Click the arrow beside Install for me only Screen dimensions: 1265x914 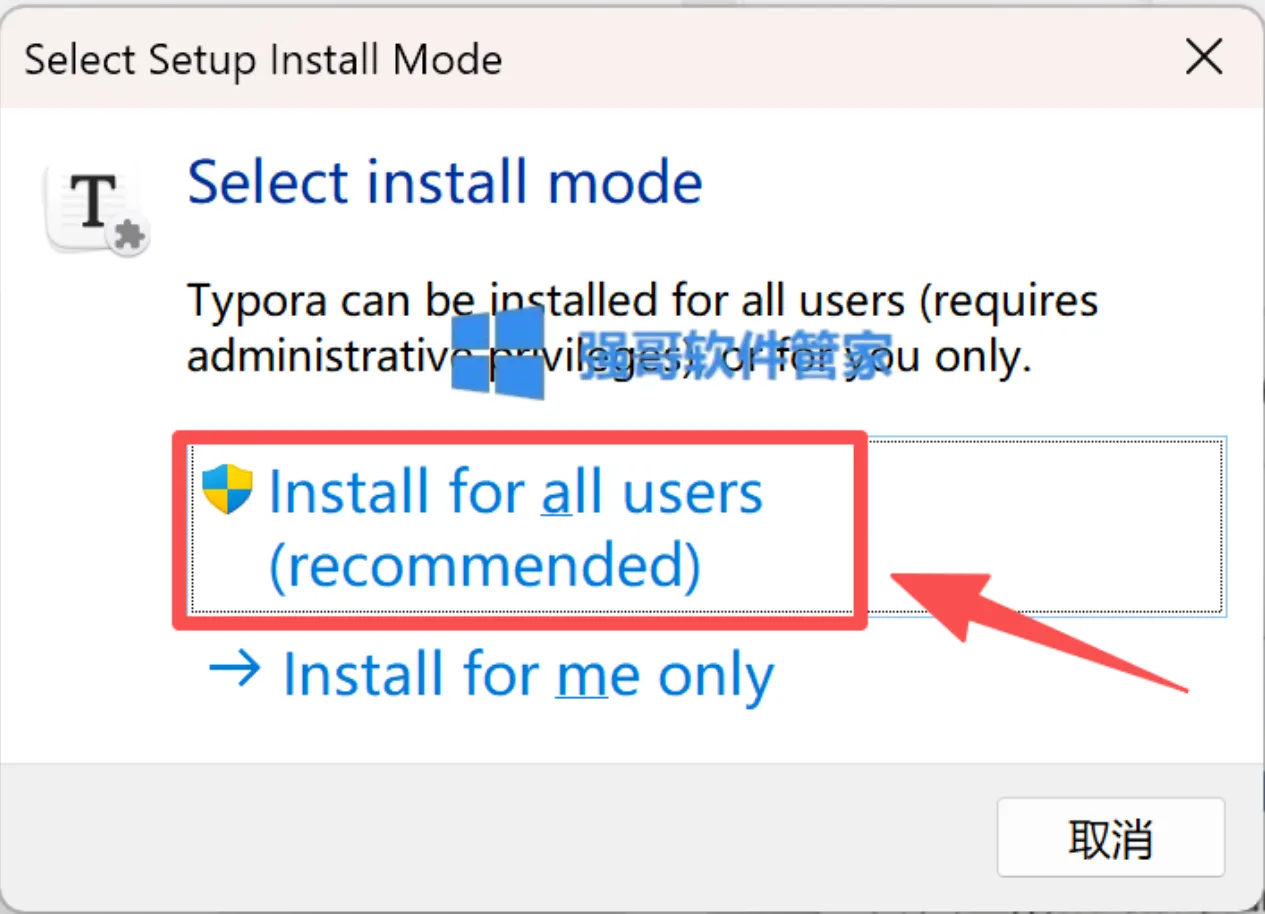coord(235,671)
